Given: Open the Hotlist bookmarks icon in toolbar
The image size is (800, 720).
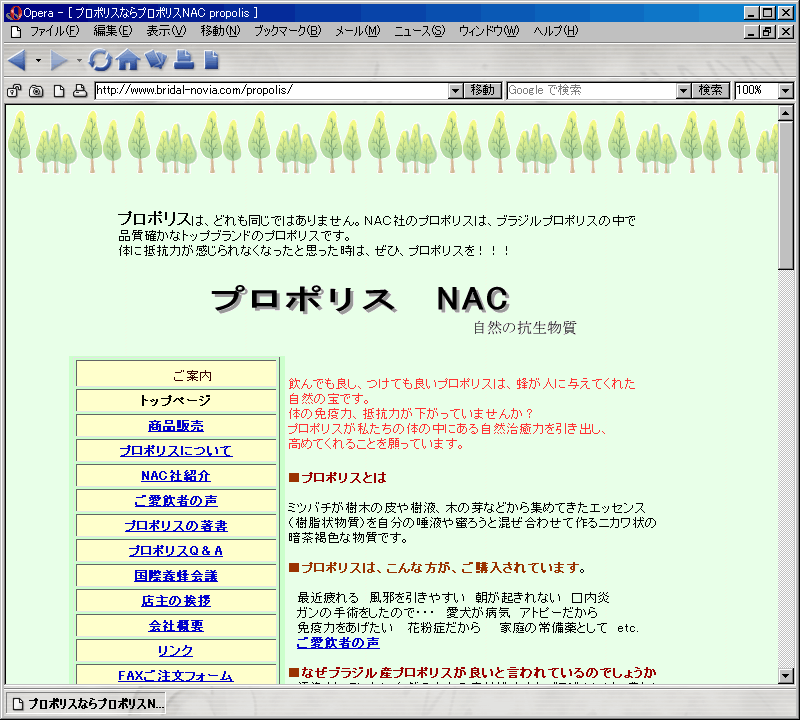Looking at the screenshot, I should 156,60.
